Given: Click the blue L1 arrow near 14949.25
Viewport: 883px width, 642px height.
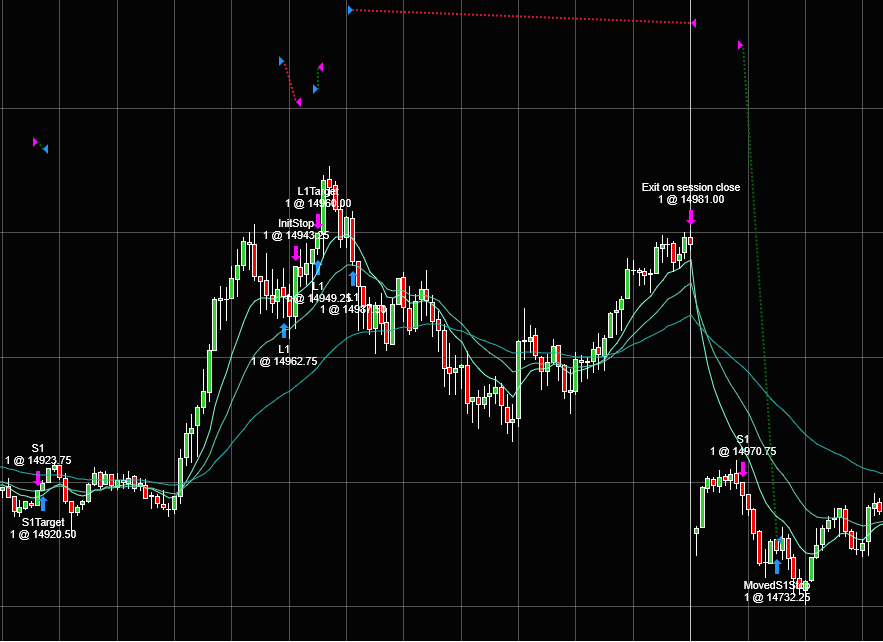Looking at the screenshot, I should (318, 268).
